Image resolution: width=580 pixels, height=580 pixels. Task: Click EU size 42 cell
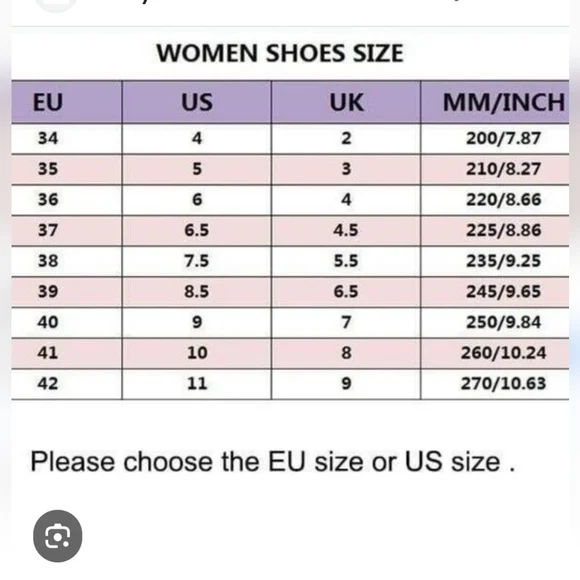67,384
